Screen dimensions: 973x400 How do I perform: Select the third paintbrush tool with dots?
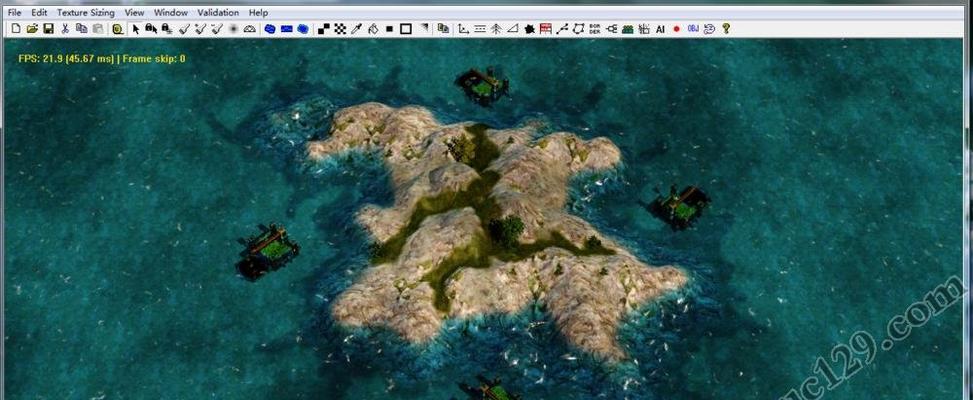click(x=217, y=29)
